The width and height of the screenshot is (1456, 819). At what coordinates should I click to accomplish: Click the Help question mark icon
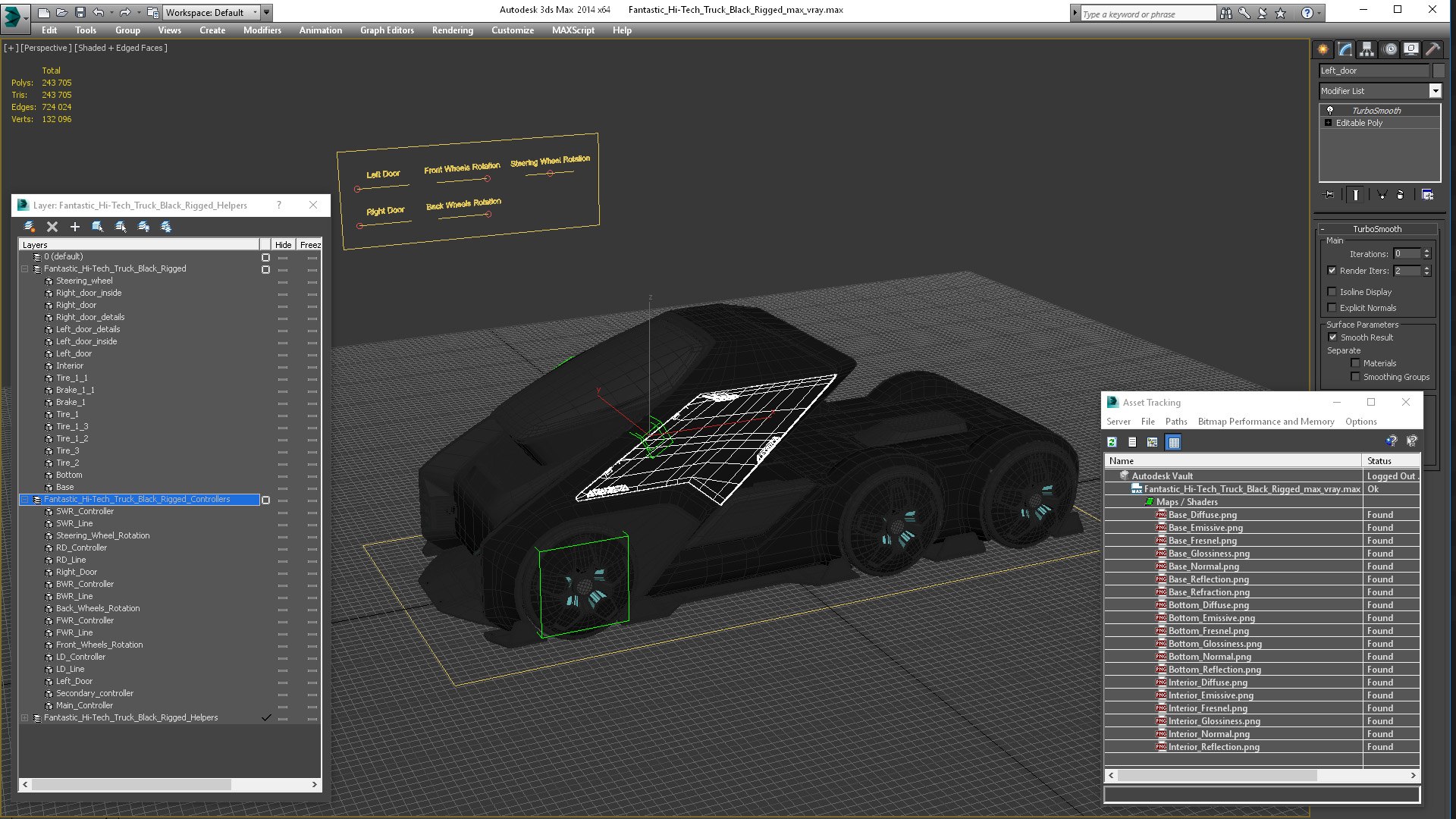[x=1307, y=13]
